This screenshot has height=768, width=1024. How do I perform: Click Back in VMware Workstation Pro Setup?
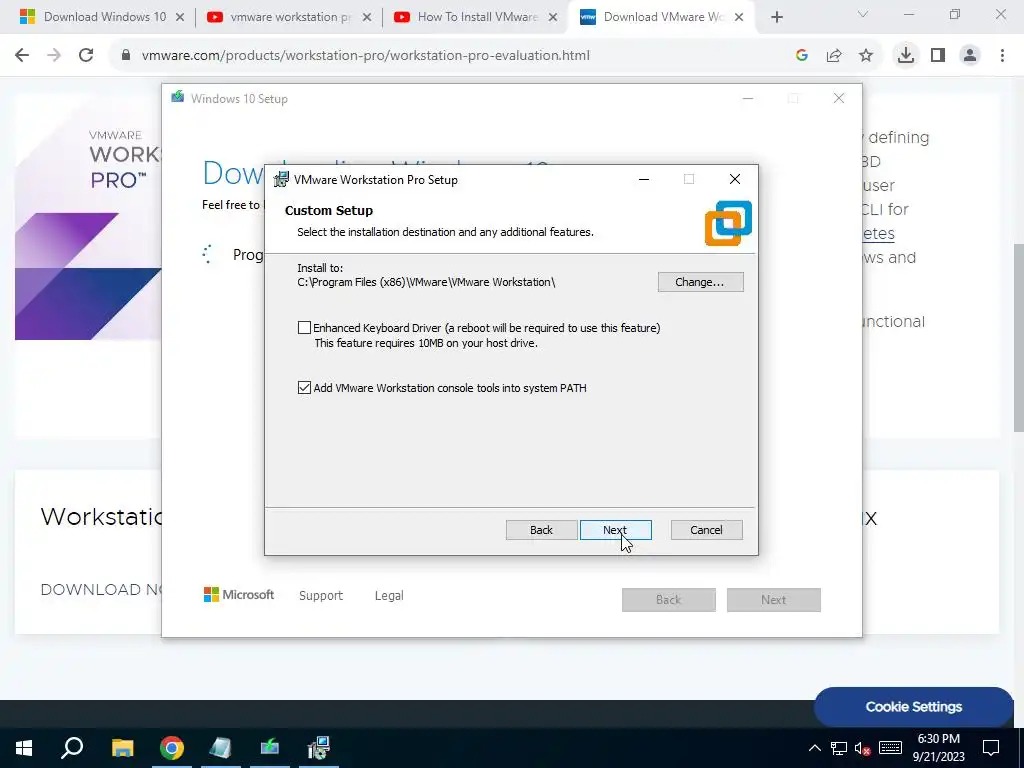pyautogui.click(x=541, y=530)
